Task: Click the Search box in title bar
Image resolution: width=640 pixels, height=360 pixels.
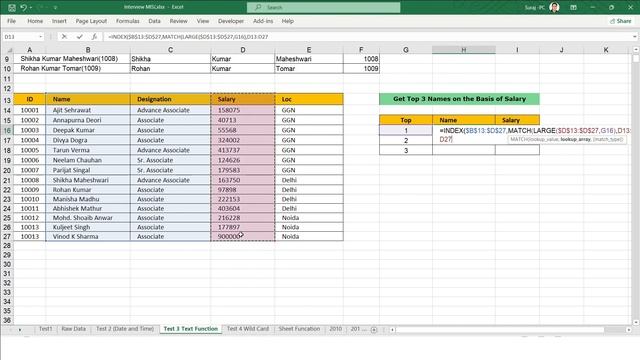Action: 323,7
